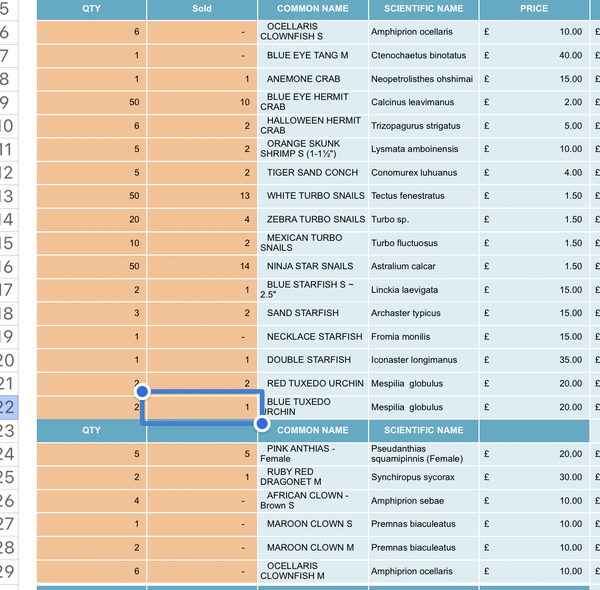600x590 pixels.
Task: Select Neopetrolisthes ohshimai cell
Action: (x=424, y=79)
